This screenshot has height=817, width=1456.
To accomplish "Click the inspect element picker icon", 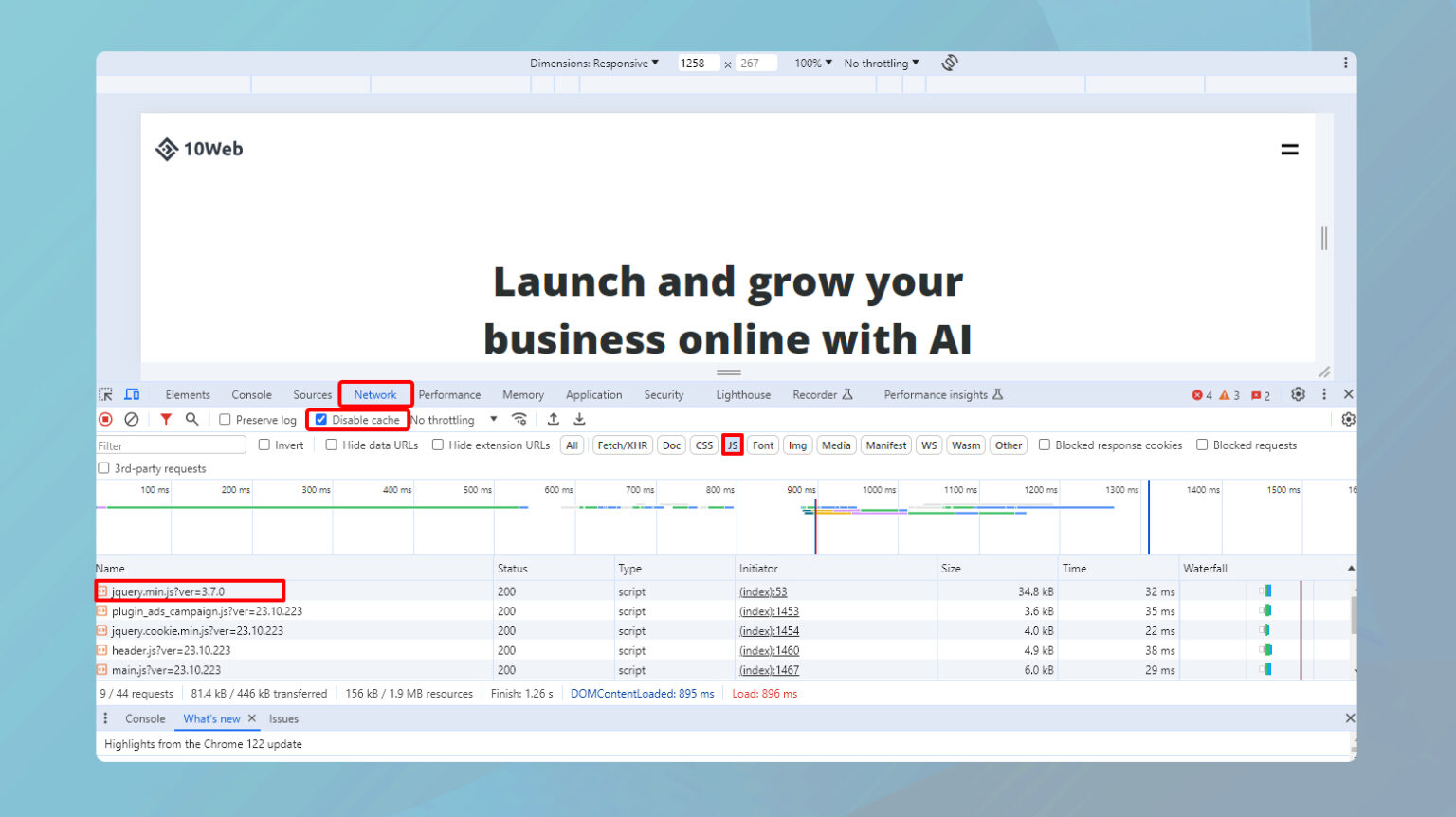I will pyautogui.click(x=106, y=394).
